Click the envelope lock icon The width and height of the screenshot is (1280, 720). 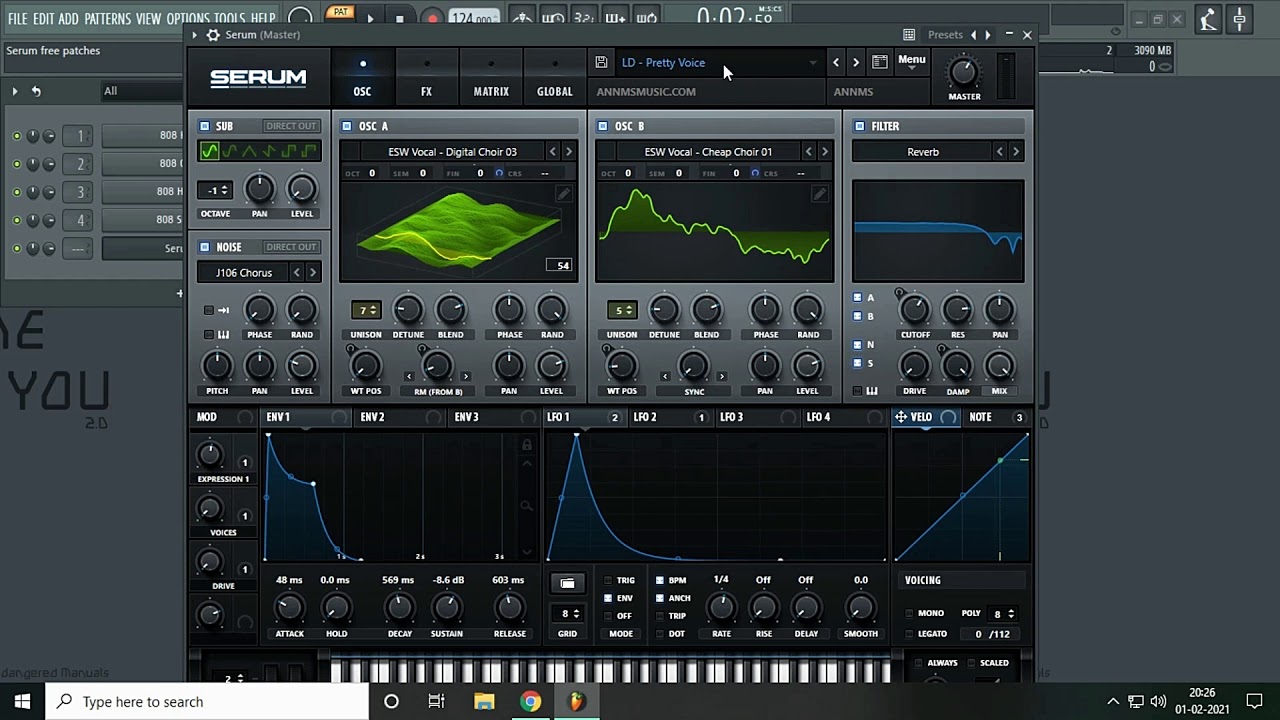(x=527, y=445)
